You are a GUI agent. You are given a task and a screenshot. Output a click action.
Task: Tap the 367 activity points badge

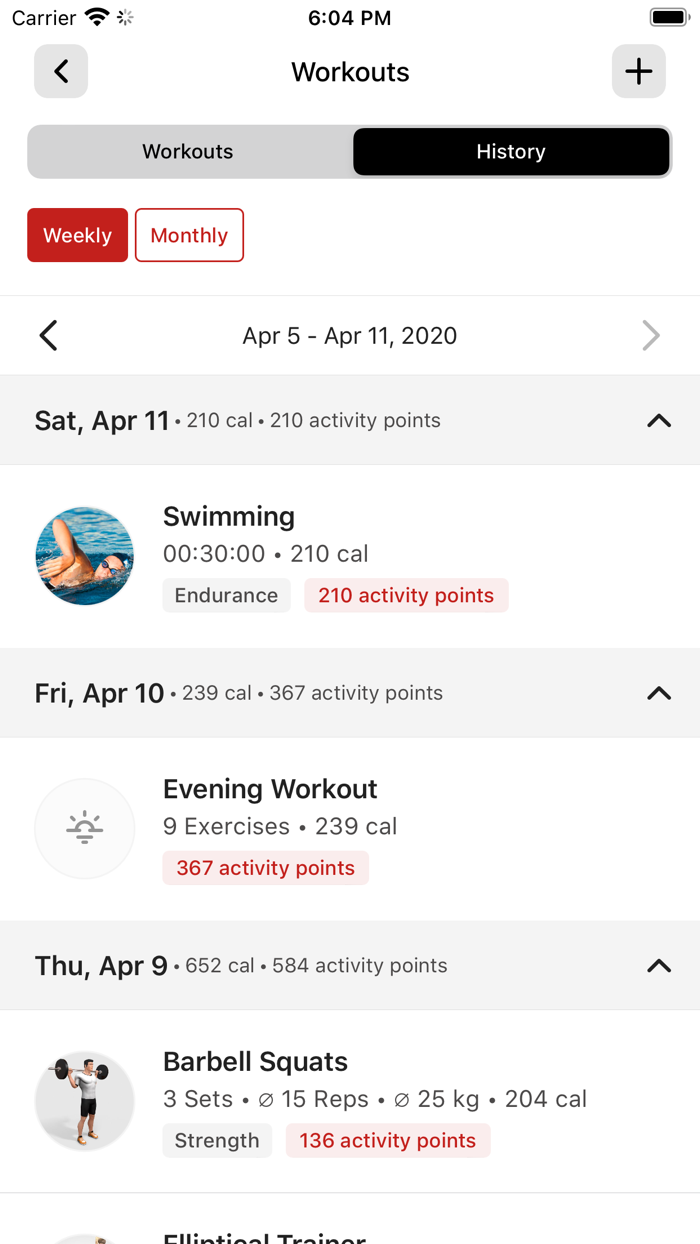[x=265, y=867]
